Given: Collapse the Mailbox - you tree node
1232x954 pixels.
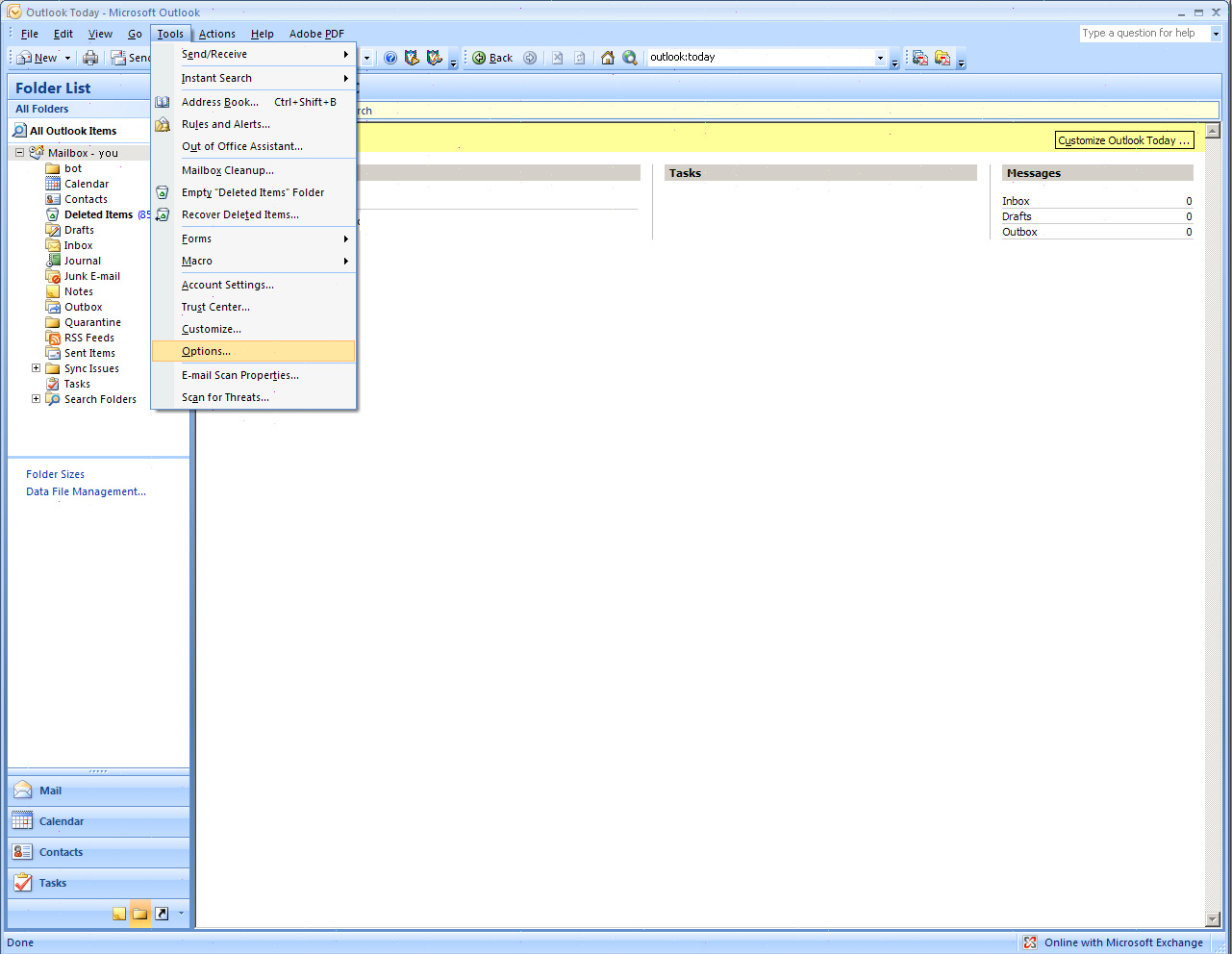Looking at the screenshot, I should [19, 153].
